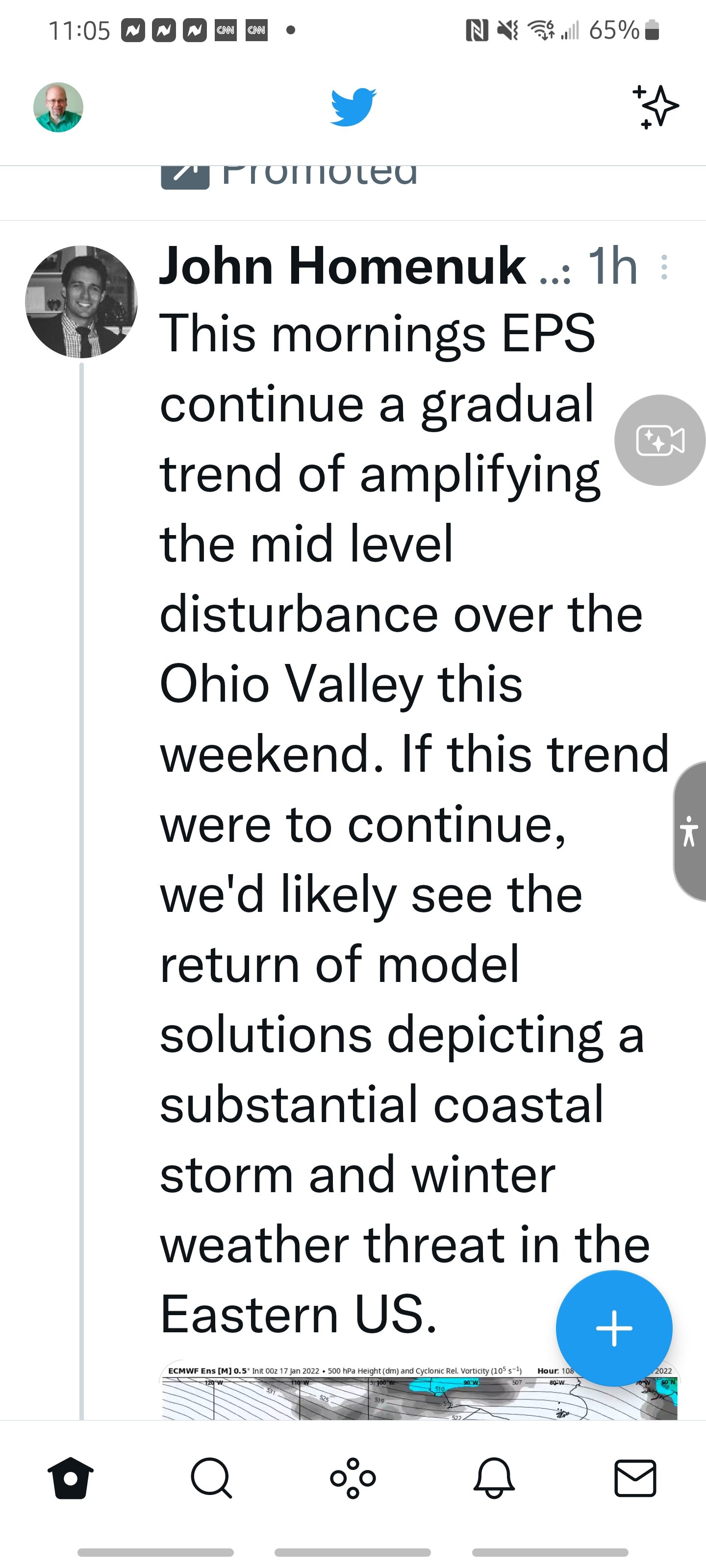
Task: Go to the Home tab
Action: point(71,1478)
